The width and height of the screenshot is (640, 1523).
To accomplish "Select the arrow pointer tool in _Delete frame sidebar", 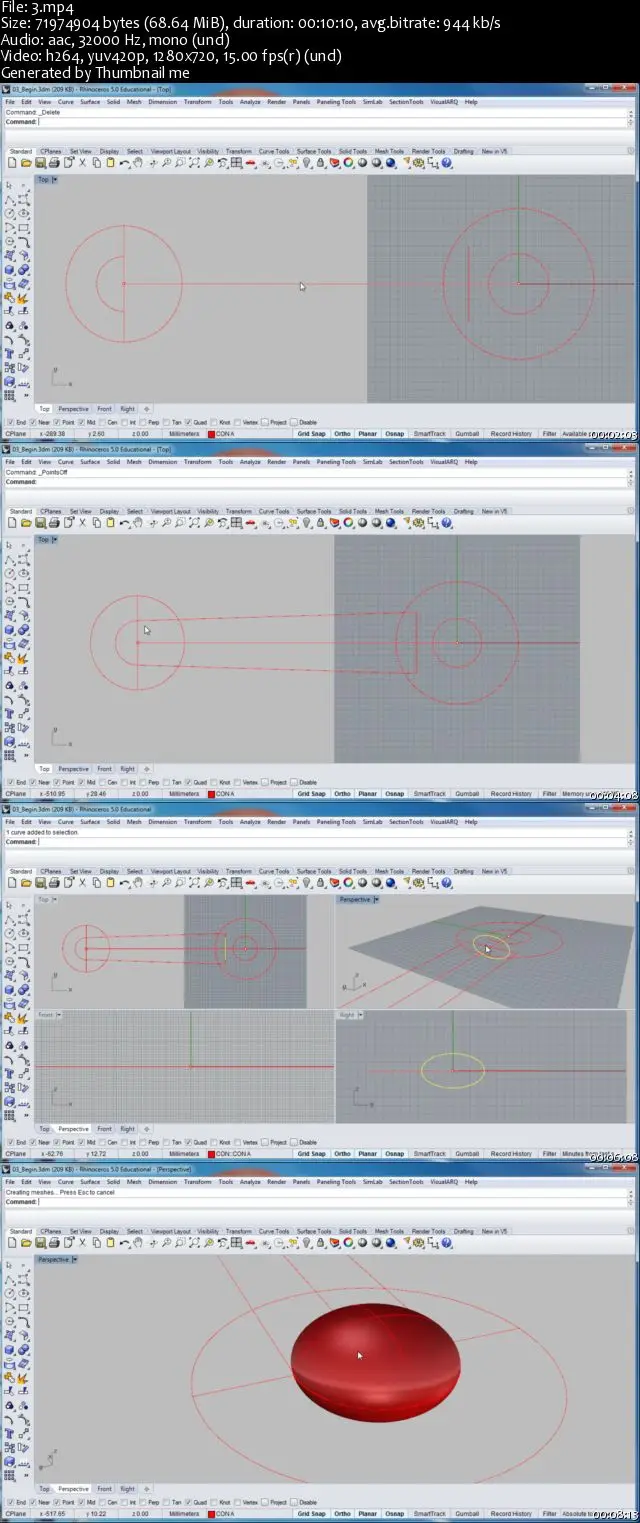I will 9,185.
